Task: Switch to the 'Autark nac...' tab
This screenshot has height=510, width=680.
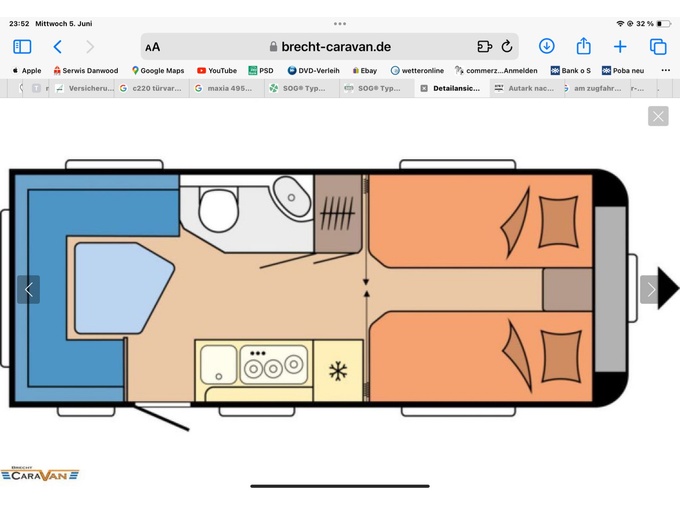Action: coord(524,88)
